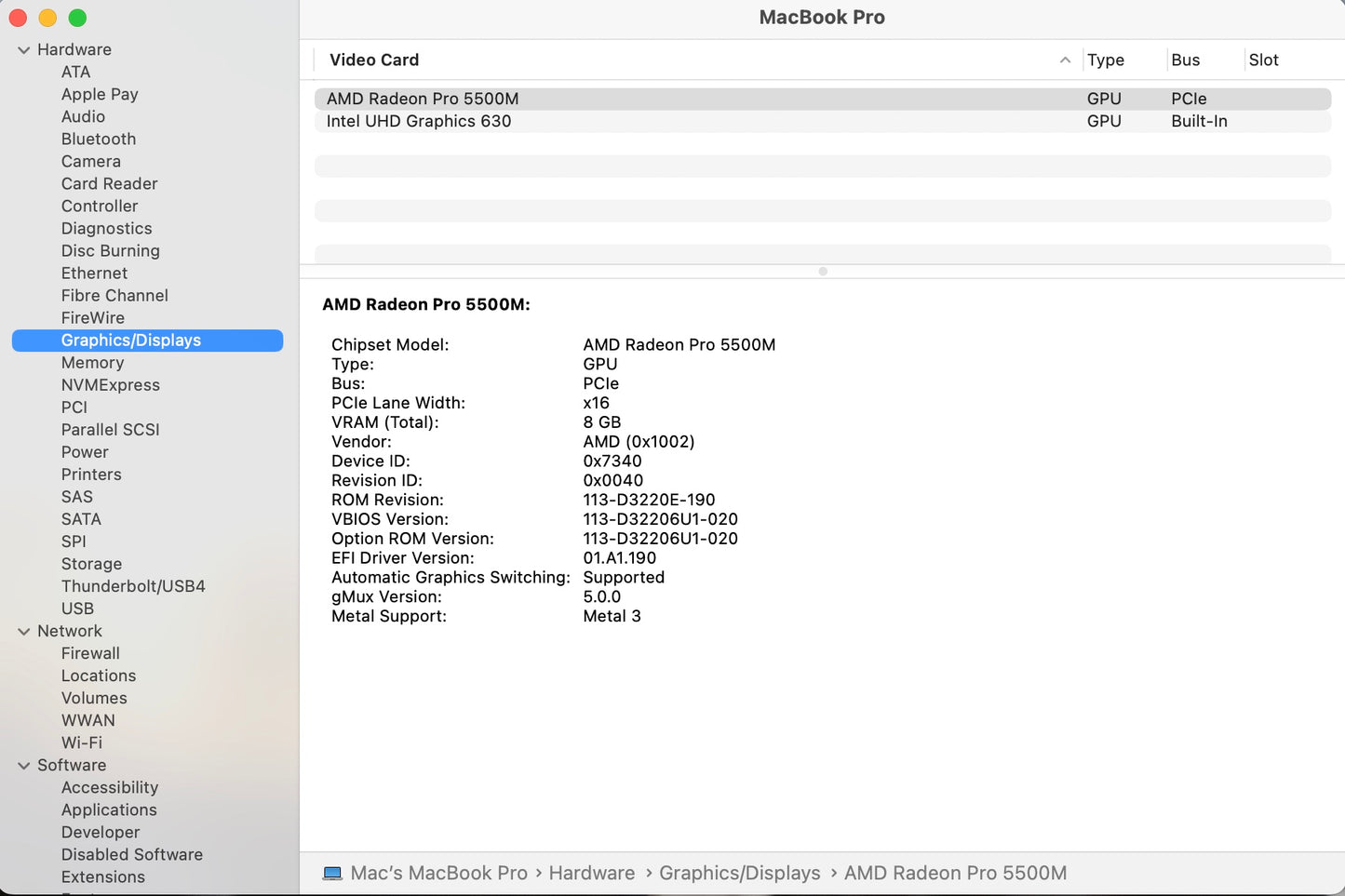The height and width of the screenshot is (896, 1345).
Task: Select Applications under Software
Action: tap(109, 809)
